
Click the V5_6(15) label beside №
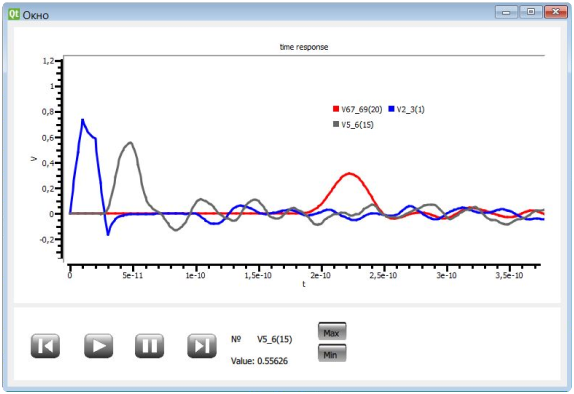pos(275,339)
